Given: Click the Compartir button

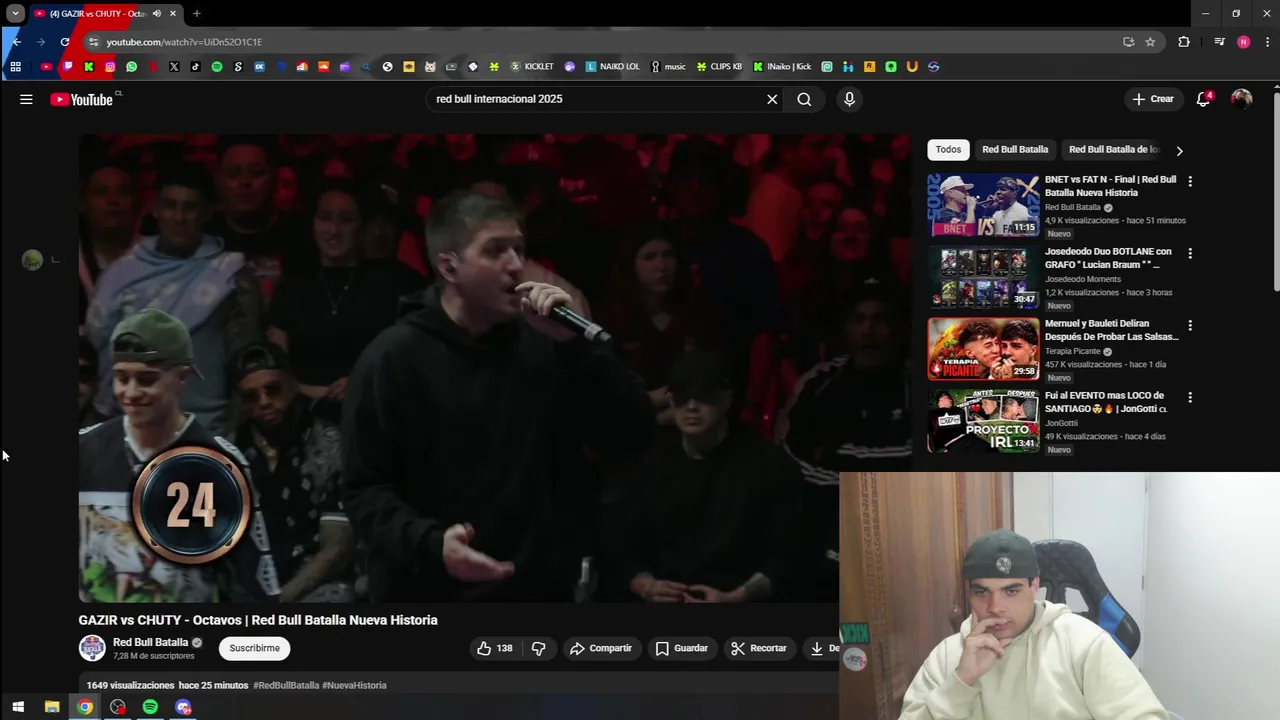Looking at the screenshot, I should pyautogui.click(x=601, y=648).
